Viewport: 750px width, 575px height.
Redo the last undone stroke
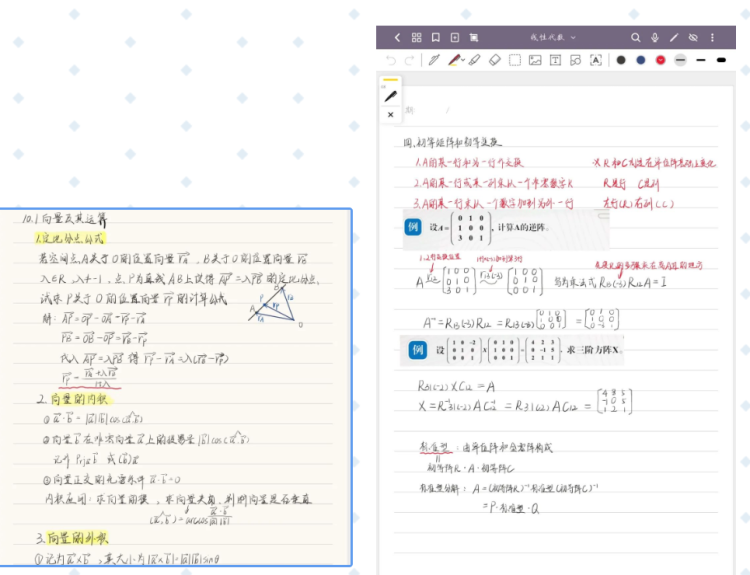pyautogui.click(x=409, y=60)
